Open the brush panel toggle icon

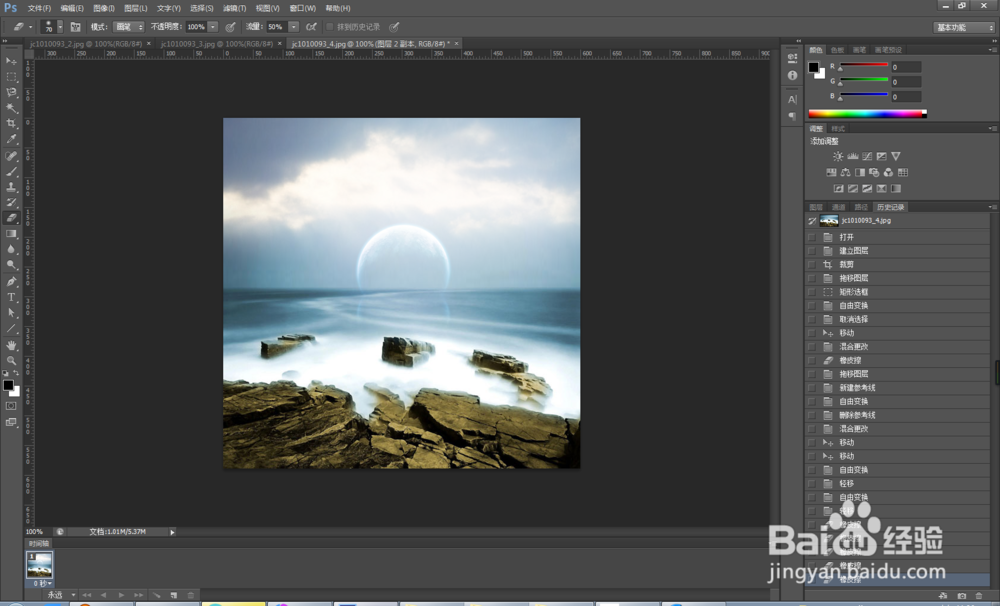click(x=75, y=27)
